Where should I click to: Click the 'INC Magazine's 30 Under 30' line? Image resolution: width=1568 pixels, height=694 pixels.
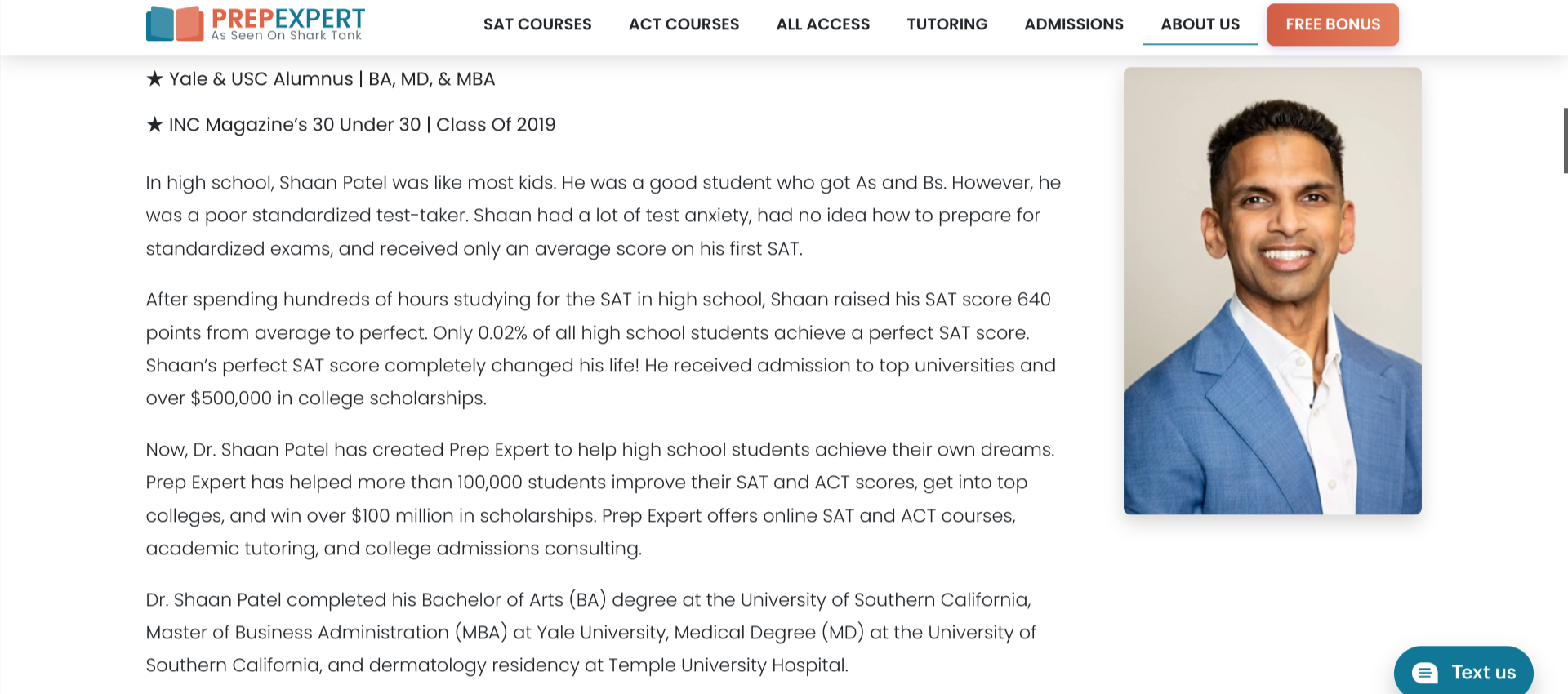click(x=362, y=125)
